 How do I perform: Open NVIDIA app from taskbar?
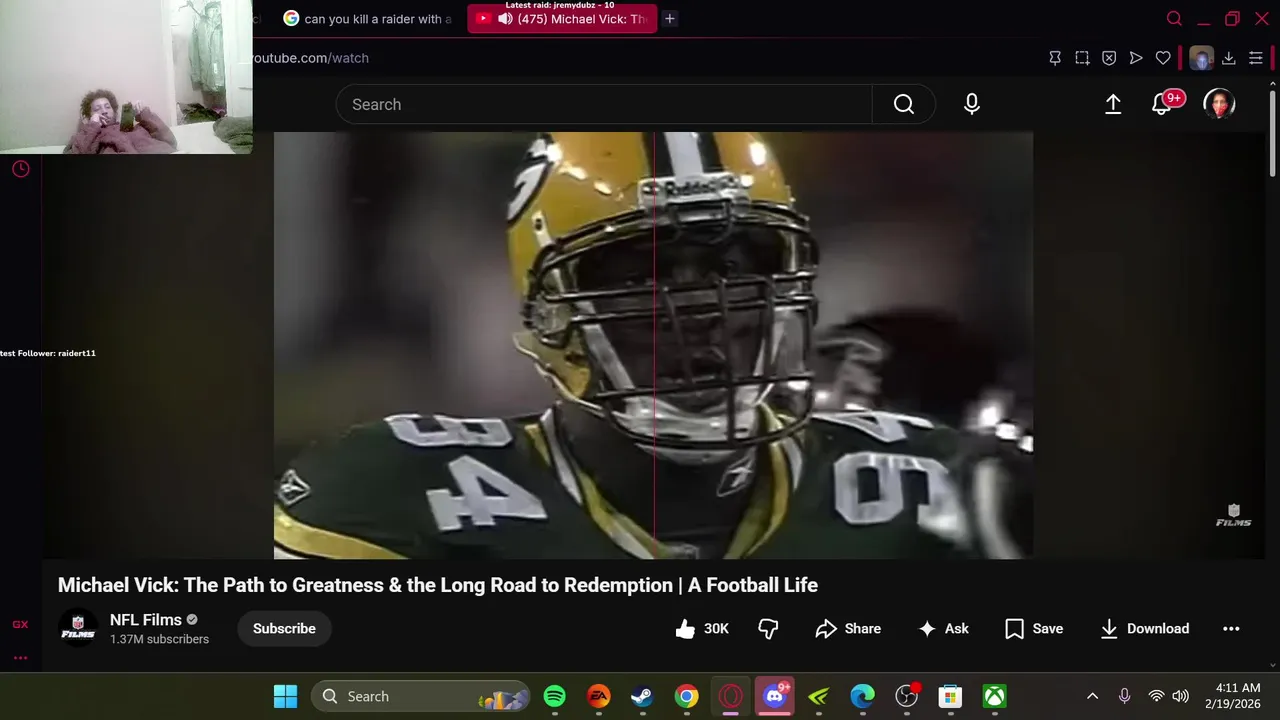pos(819,696)
